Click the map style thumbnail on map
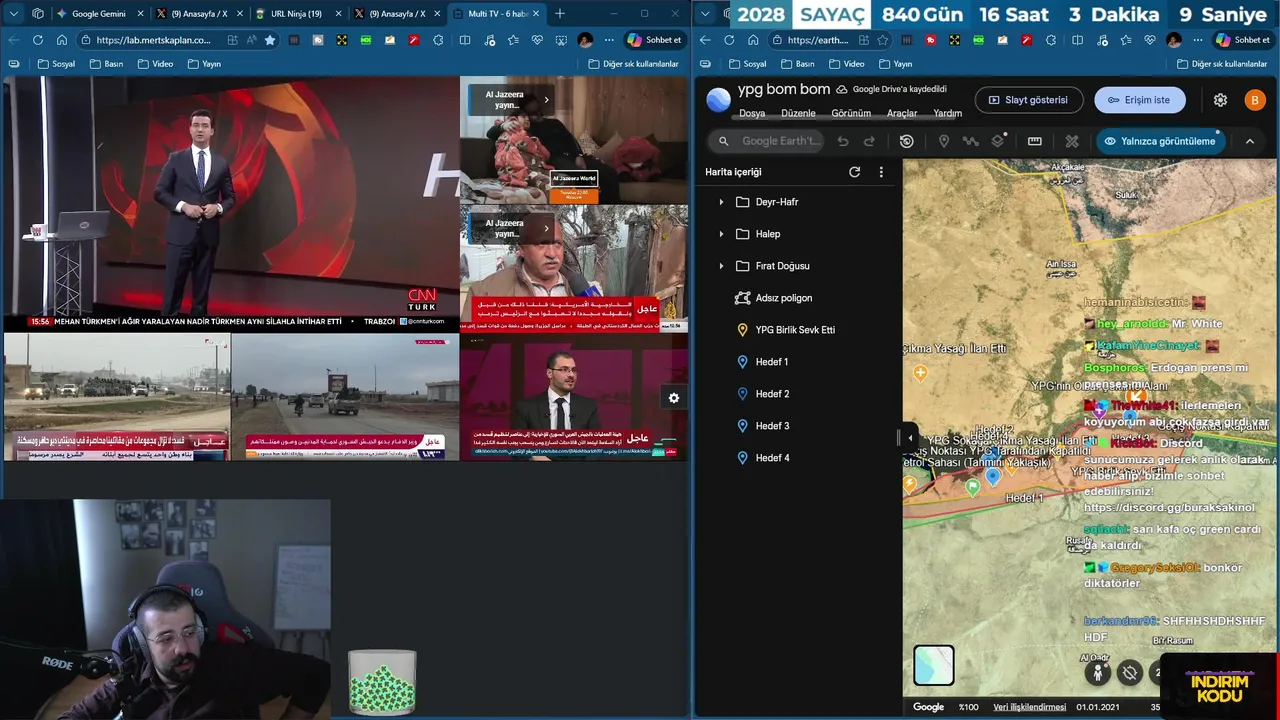This screenshot has width=1280, height=720. 933,665
